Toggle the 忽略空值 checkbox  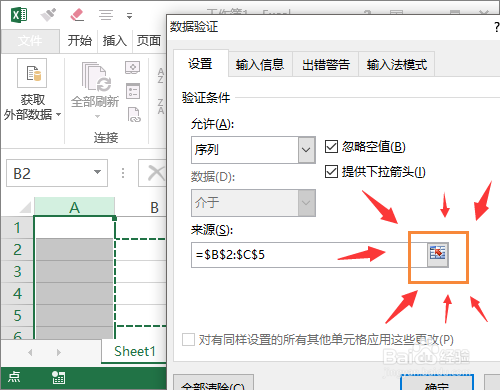pos(331,146)
